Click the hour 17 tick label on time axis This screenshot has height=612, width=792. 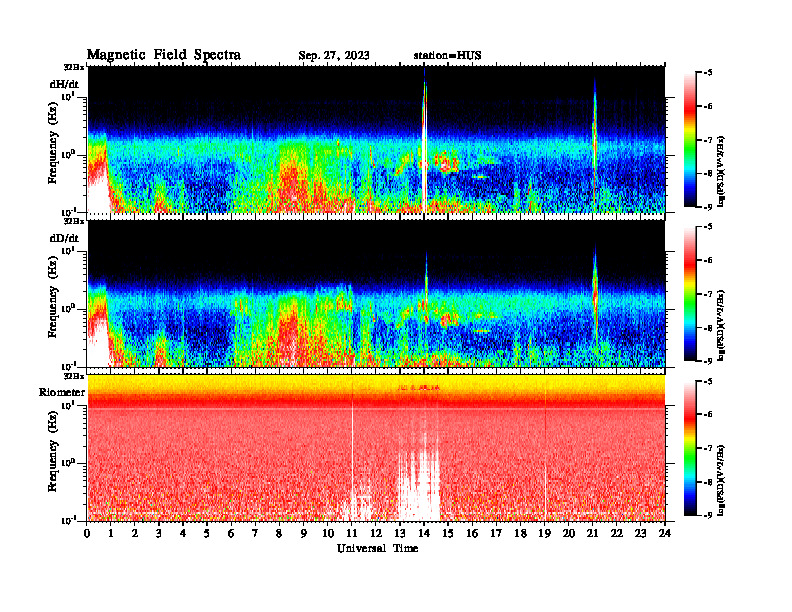pyautogui.click(x=496, y=533)
